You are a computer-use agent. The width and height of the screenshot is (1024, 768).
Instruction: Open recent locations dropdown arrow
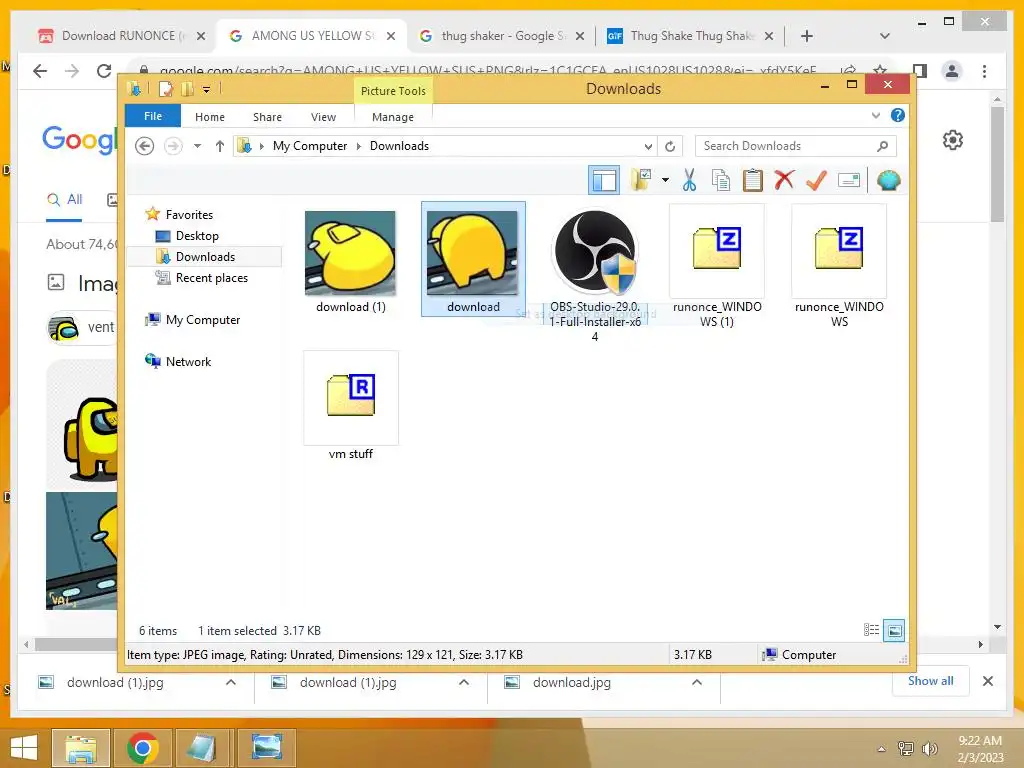click(x=197, y=146)
